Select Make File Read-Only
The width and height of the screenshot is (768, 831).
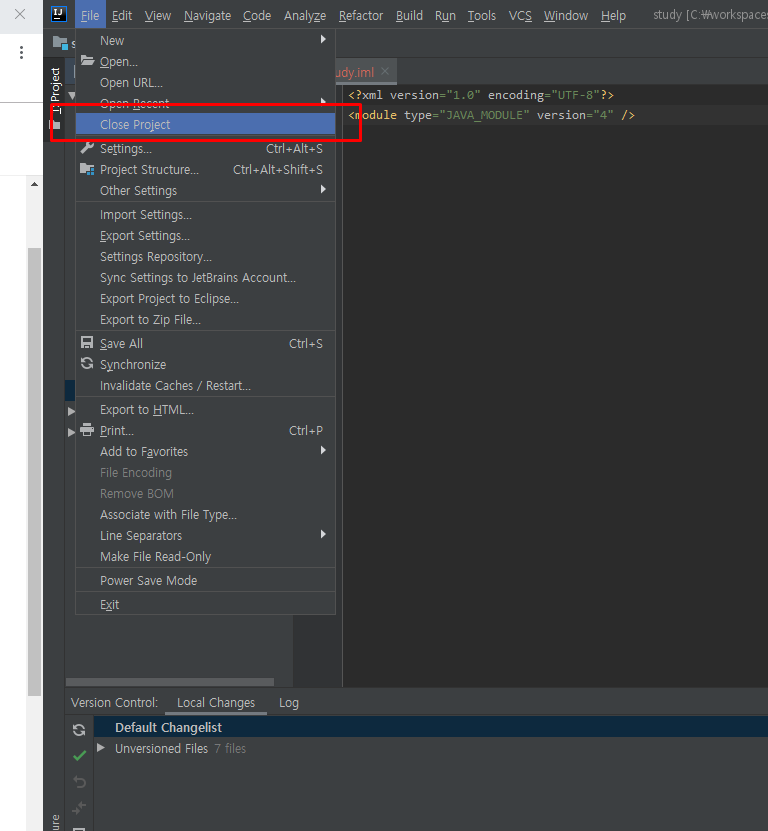pos(206,556)
